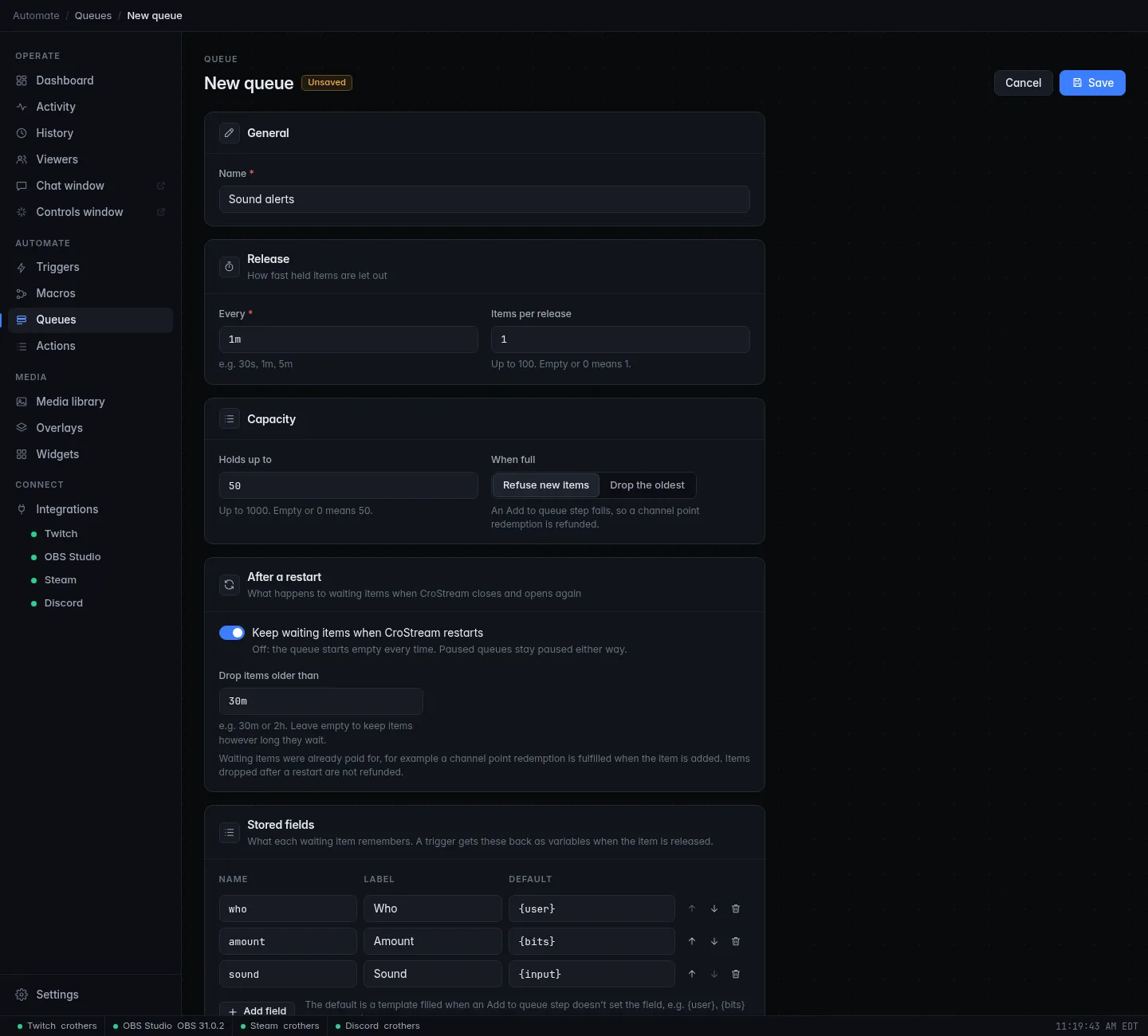Viewport: 1148px width, 1036px height.
Task: Delete the 'sound' stored field
Action: click(736, 974)
